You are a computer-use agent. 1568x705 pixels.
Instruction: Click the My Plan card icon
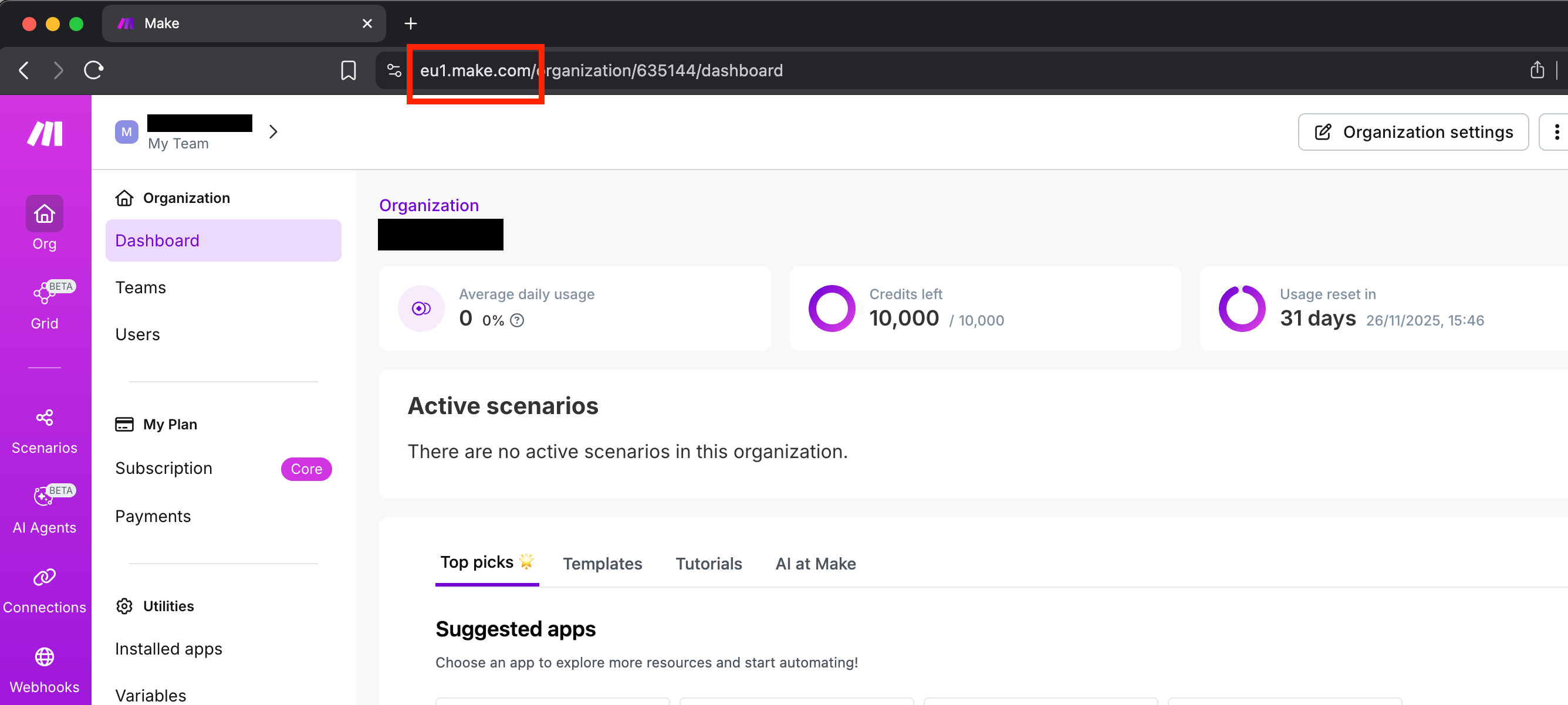(124, 424)
